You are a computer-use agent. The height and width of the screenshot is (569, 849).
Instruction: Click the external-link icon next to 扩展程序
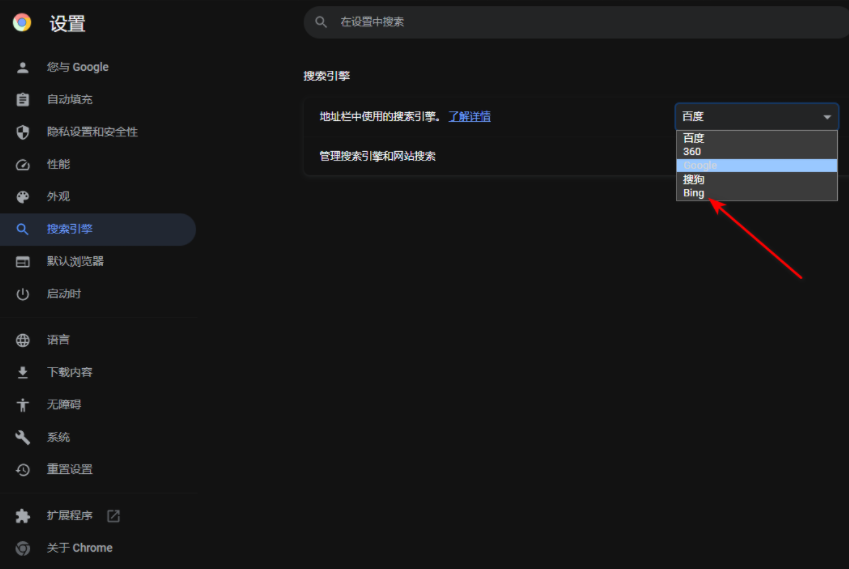coord(113,516)
